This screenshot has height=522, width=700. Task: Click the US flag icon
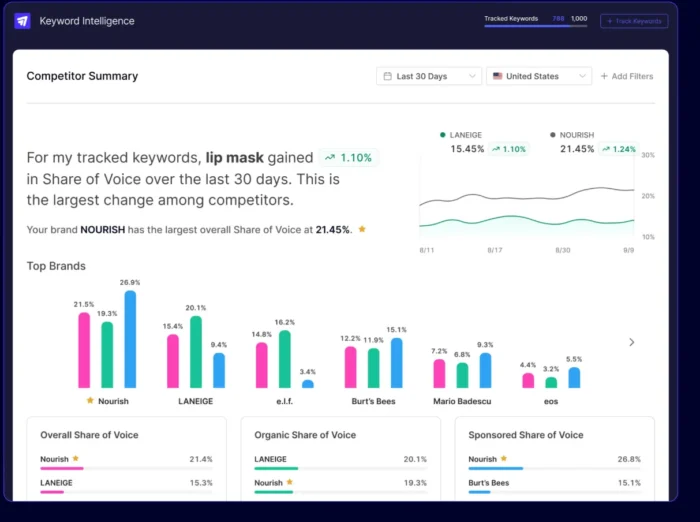tap(497, 76)
